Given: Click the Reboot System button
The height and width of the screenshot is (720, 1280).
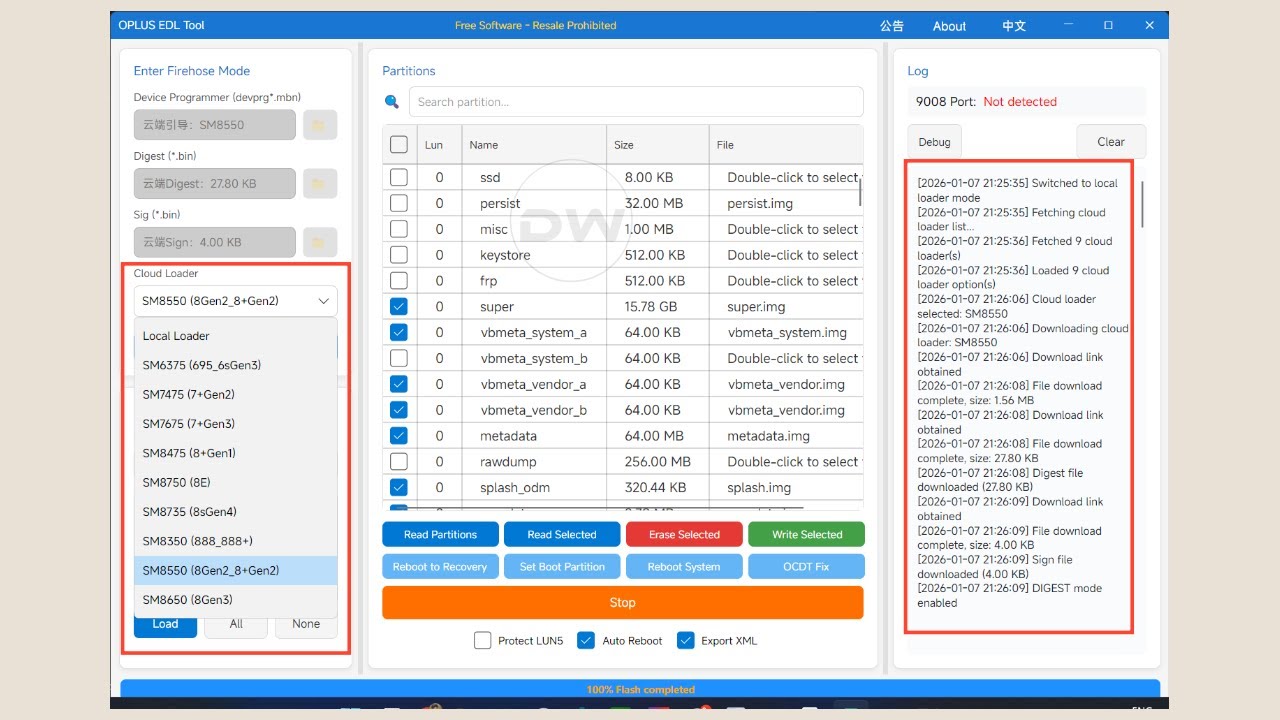Looking at the screenshot, I should point(684,567).
